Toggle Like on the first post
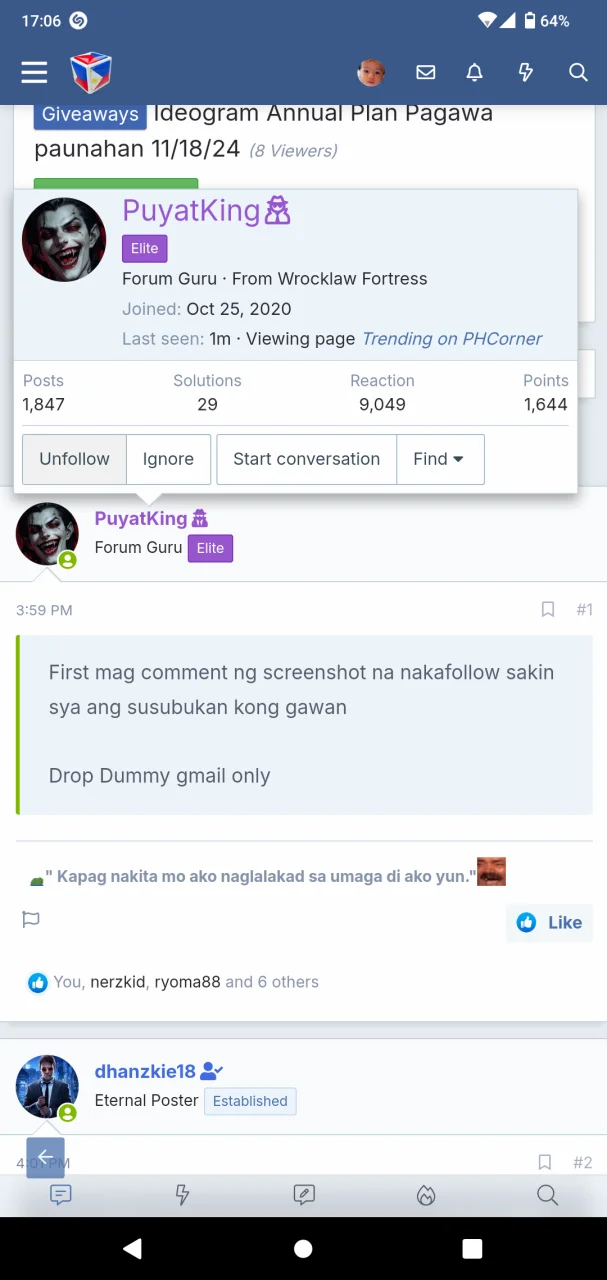This screenshot has height=1280, width=607. [549, 922]
